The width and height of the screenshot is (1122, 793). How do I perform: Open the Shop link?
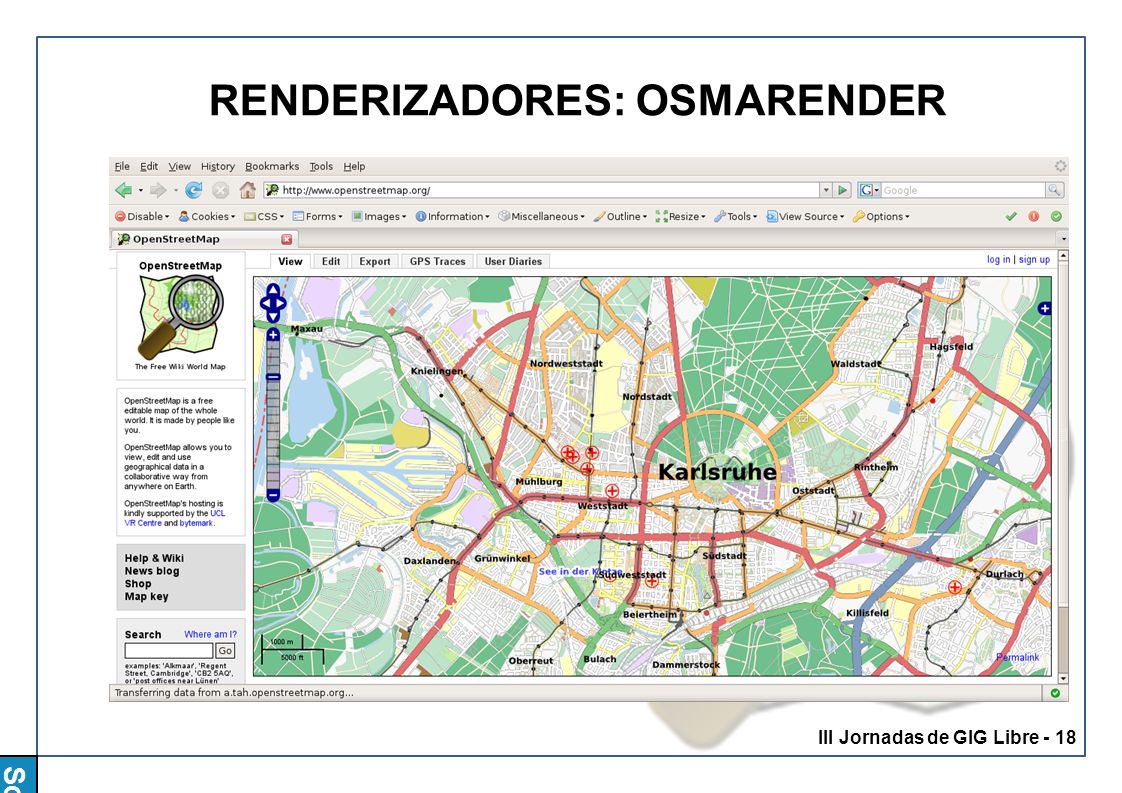137,584
